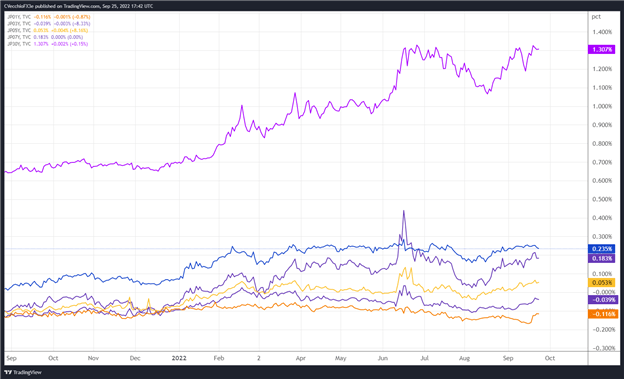Click the purple -0.039% price label

[603, 300]
